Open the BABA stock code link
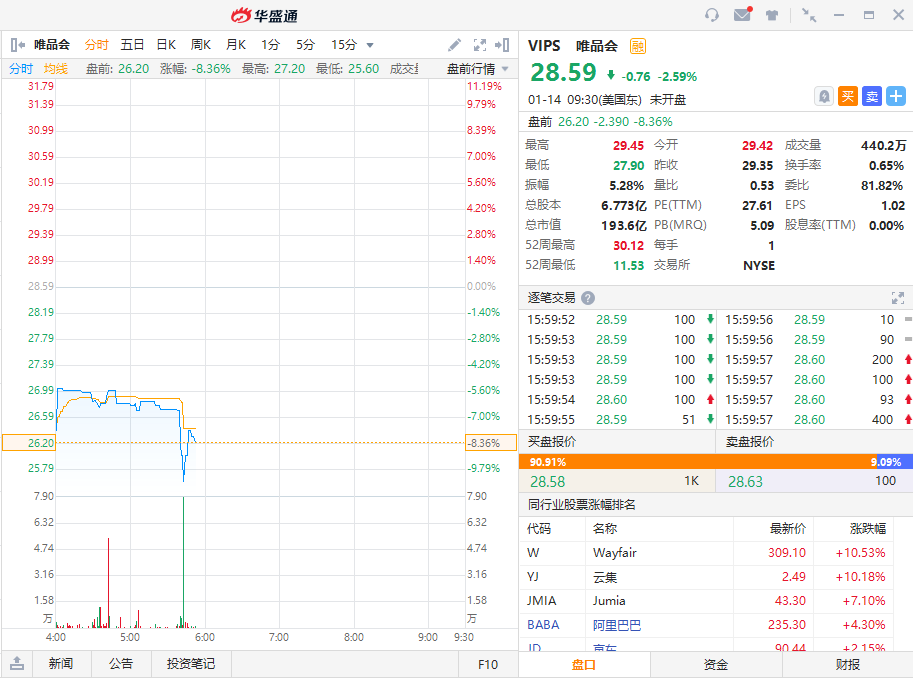The width and height of the screenshot is (913, 678). 543,625
